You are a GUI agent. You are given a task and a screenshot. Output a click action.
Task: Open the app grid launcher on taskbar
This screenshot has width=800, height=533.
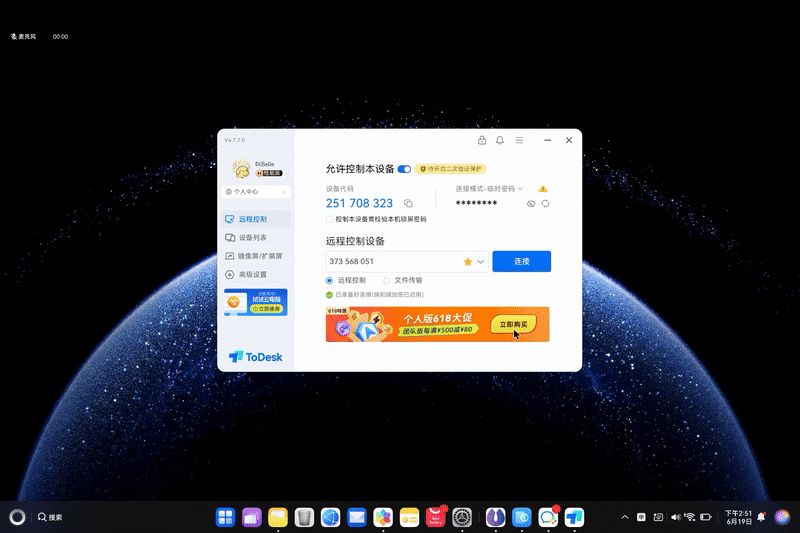pyautogui.click(x=225, y=517)
